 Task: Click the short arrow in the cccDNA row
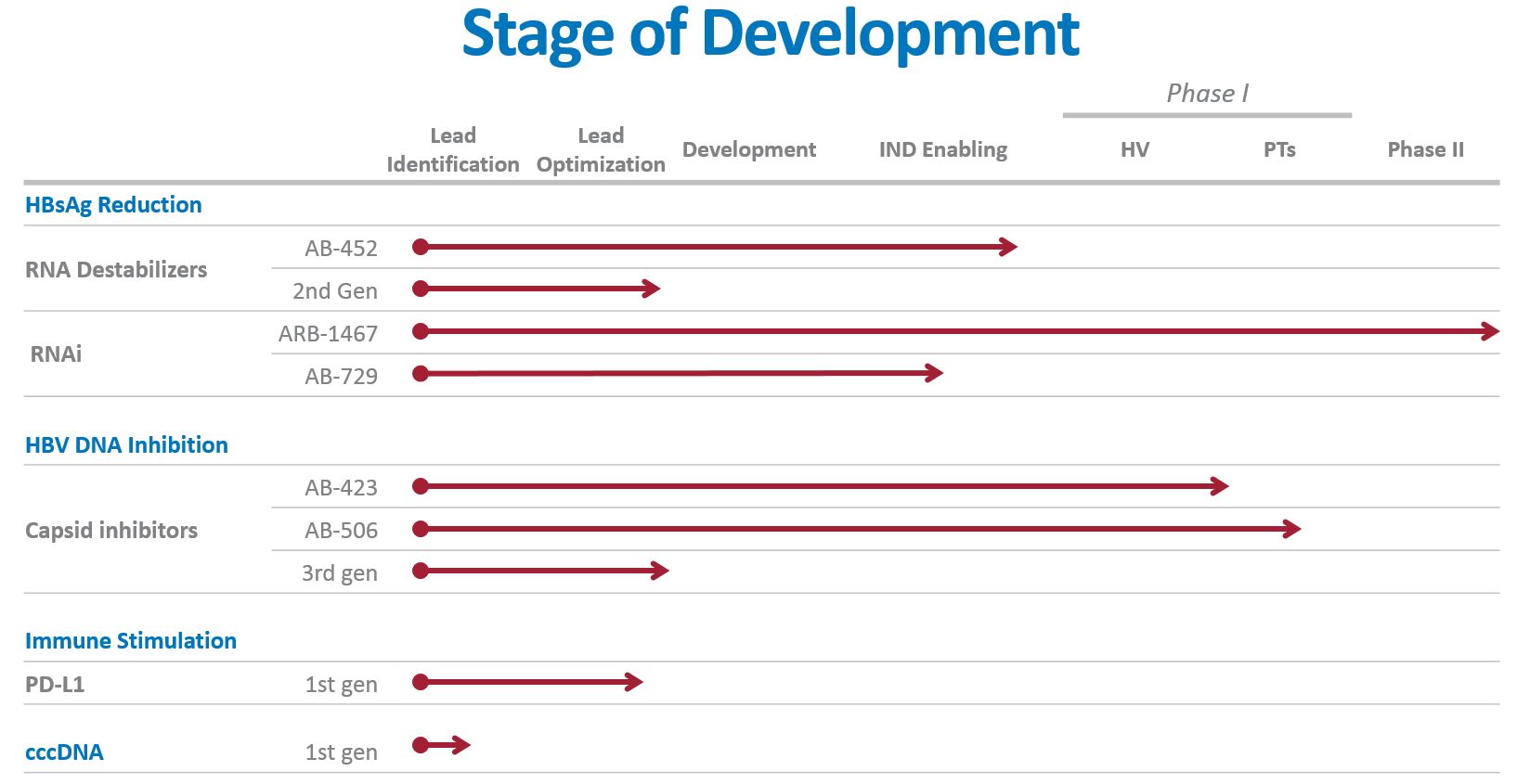click(444, 745)
